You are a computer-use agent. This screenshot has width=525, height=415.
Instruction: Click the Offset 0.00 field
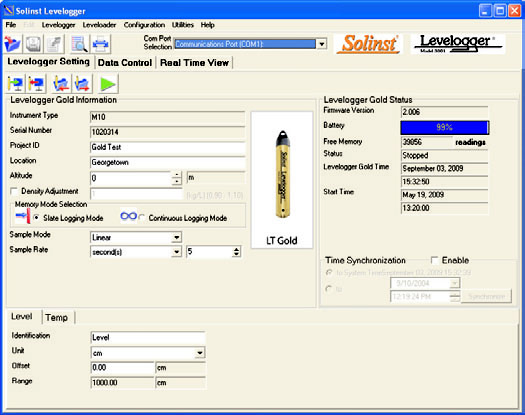pos(122,367)
